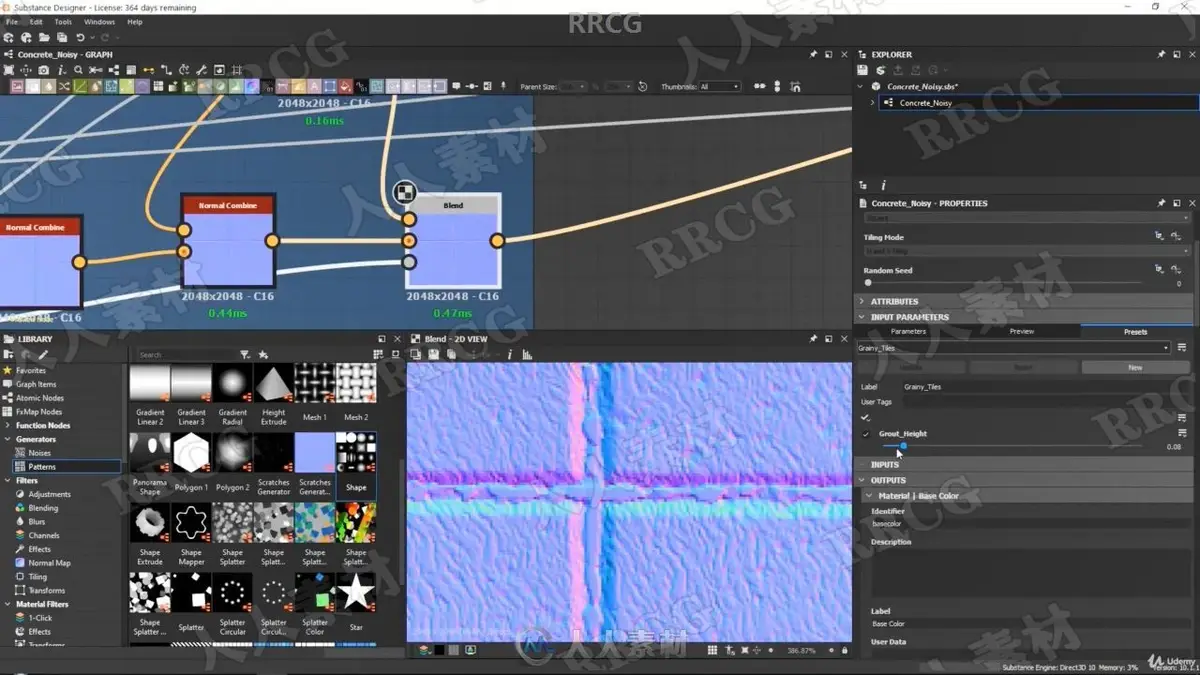1200x675 pixels.
Task: Collapse the INPUT PARAMETERS section
Action: tap(862, 317)
